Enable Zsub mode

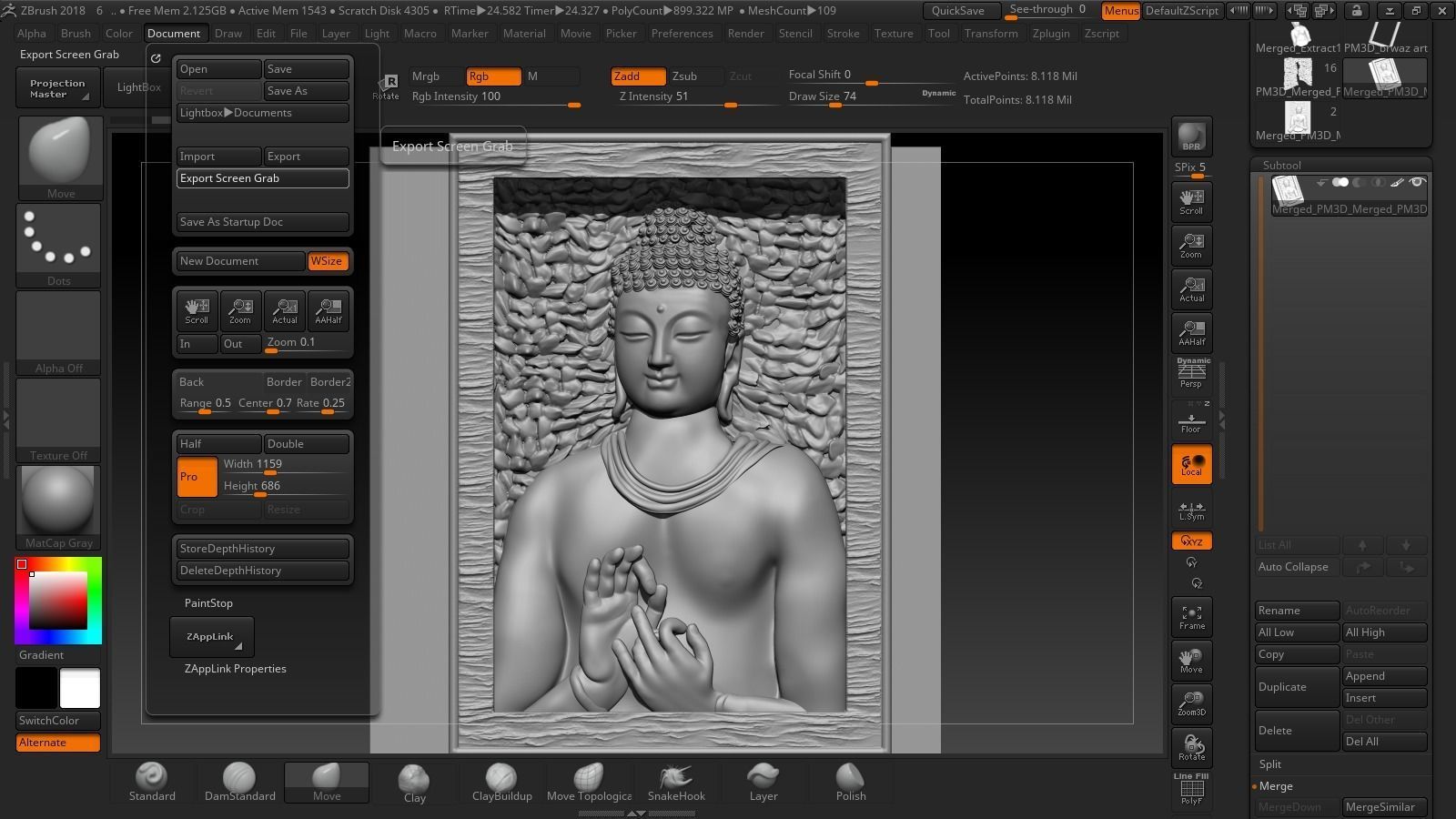tap(696, 76)
